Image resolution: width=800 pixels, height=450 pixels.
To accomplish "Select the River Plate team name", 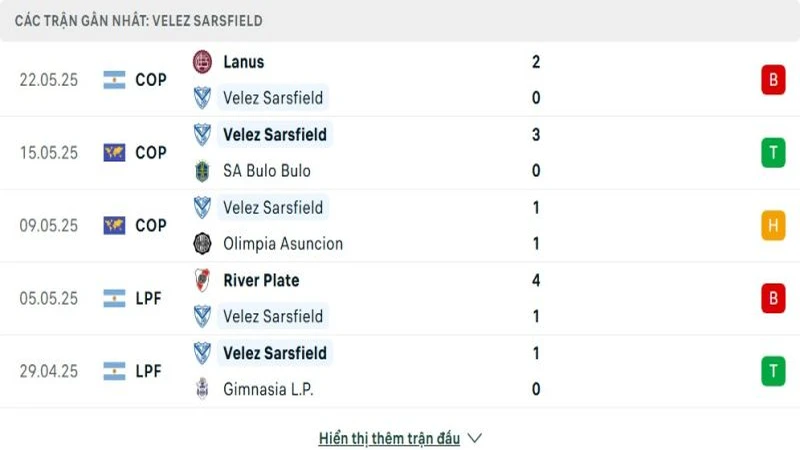I will pos(261,280).
